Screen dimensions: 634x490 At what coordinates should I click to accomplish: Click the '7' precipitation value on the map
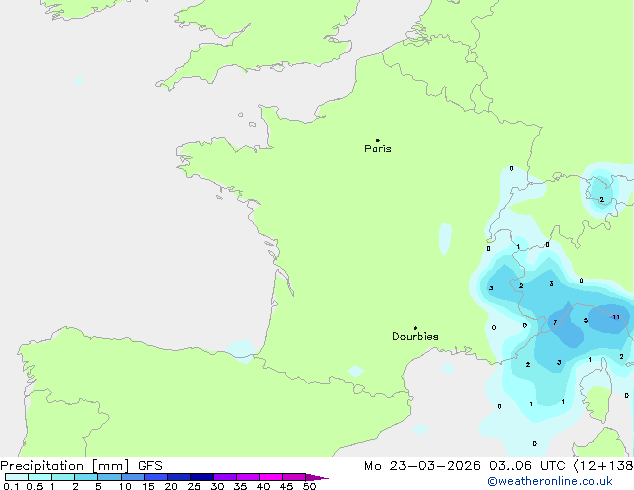[x=555, y=322]
